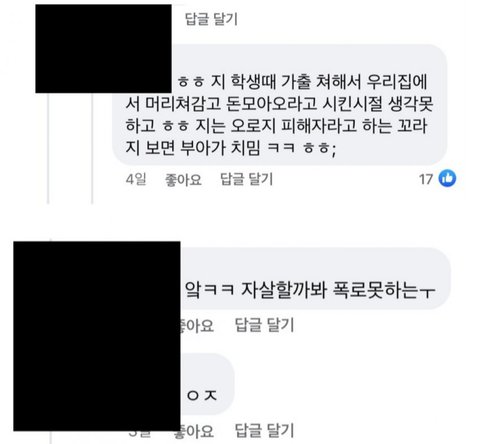480x444 pixels.
Task: Select the 악ㅋㅋ 자살할까봐 comment bubble
Action: (315, 278)
